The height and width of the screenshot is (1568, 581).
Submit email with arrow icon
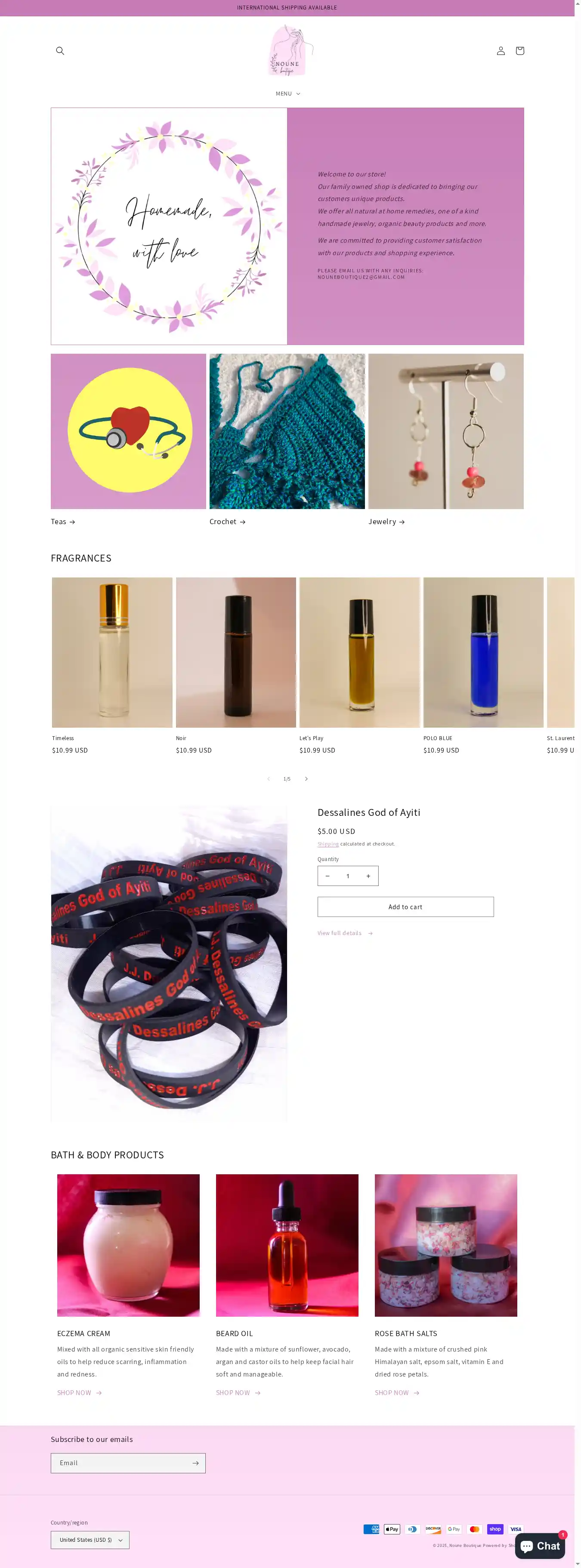tap(195, 1463)
